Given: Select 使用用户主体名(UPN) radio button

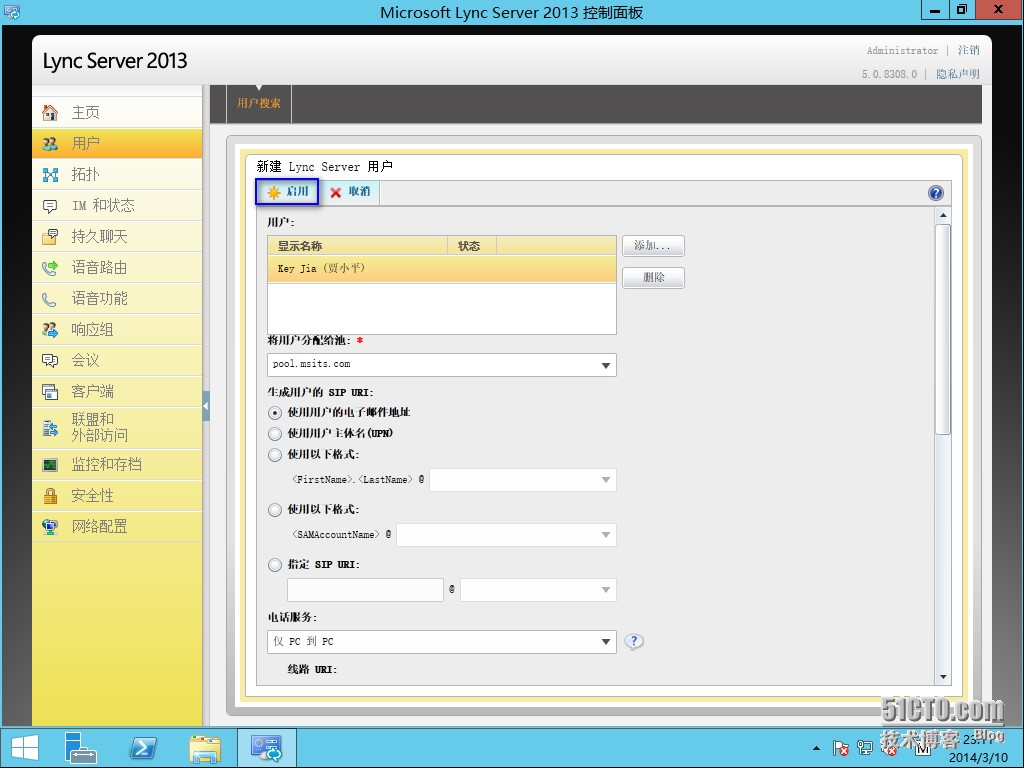Looking at the screenshot, I should point(275,434).
